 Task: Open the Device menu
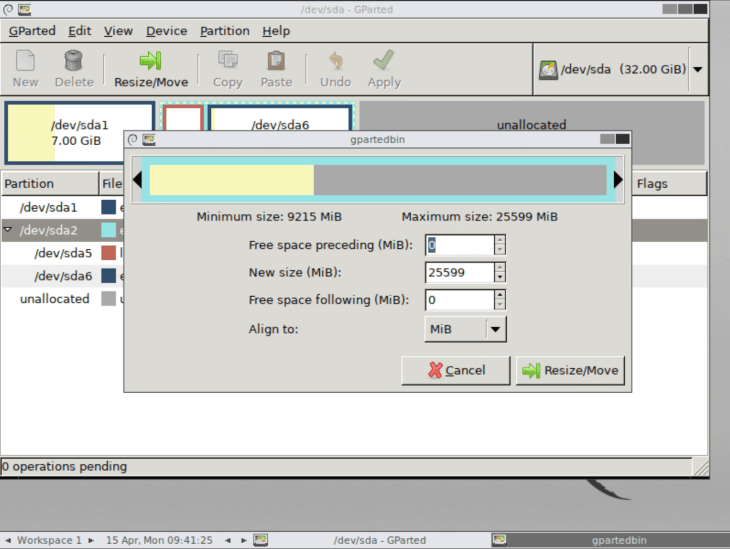(x=167, y=31)
